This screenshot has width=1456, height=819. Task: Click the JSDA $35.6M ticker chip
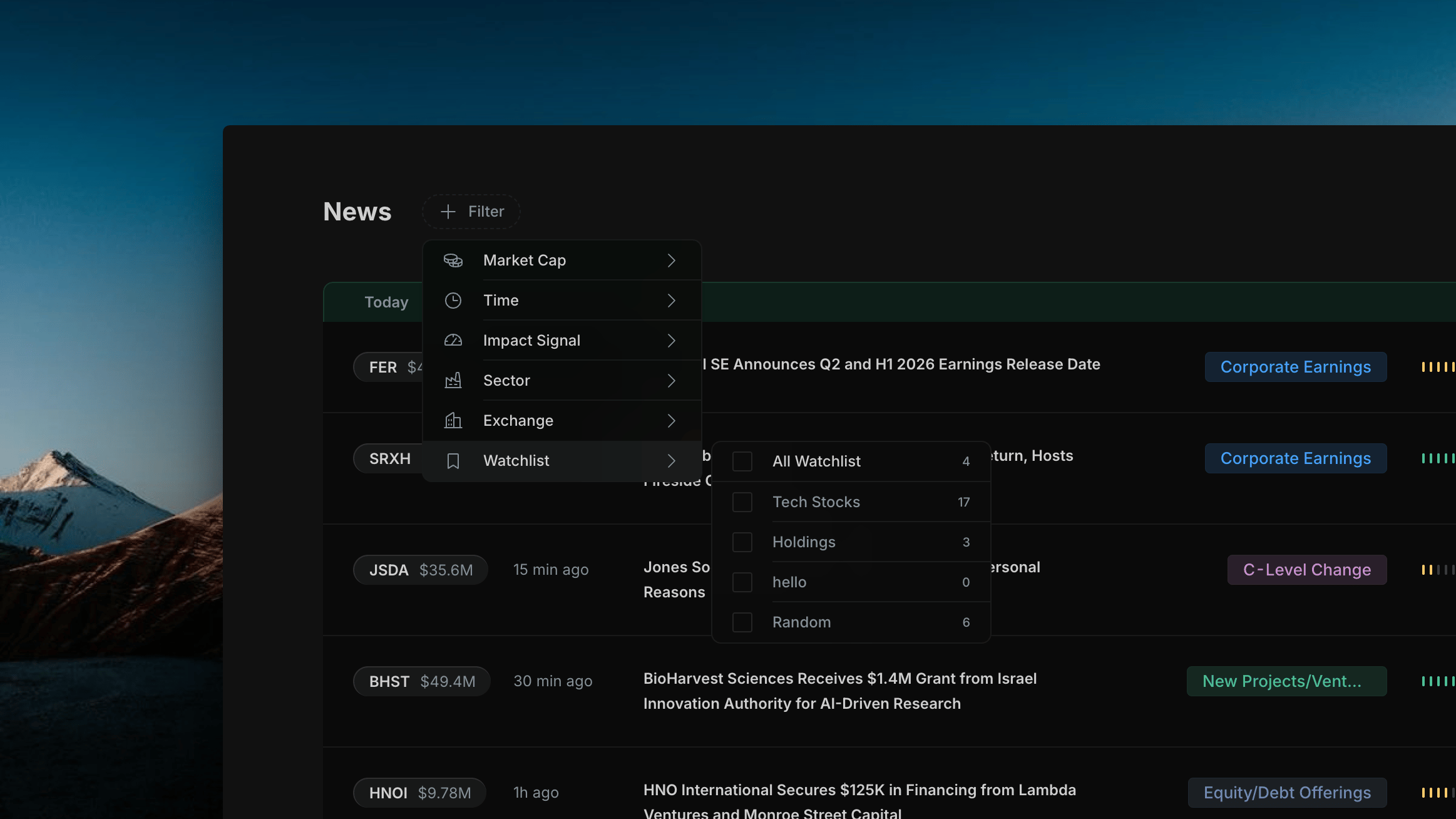(421, 570)
